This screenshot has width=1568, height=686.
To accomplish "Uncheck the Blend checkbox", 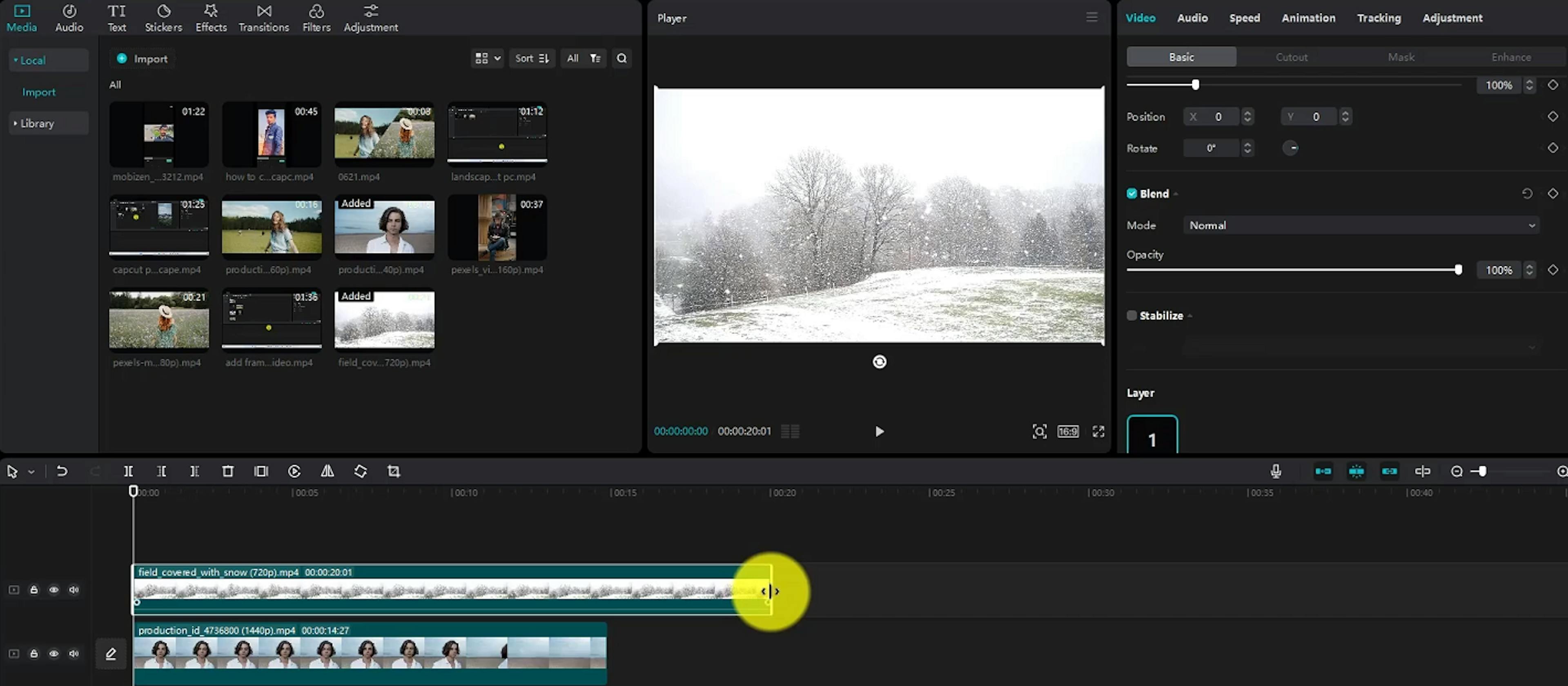I will 1131,193.
